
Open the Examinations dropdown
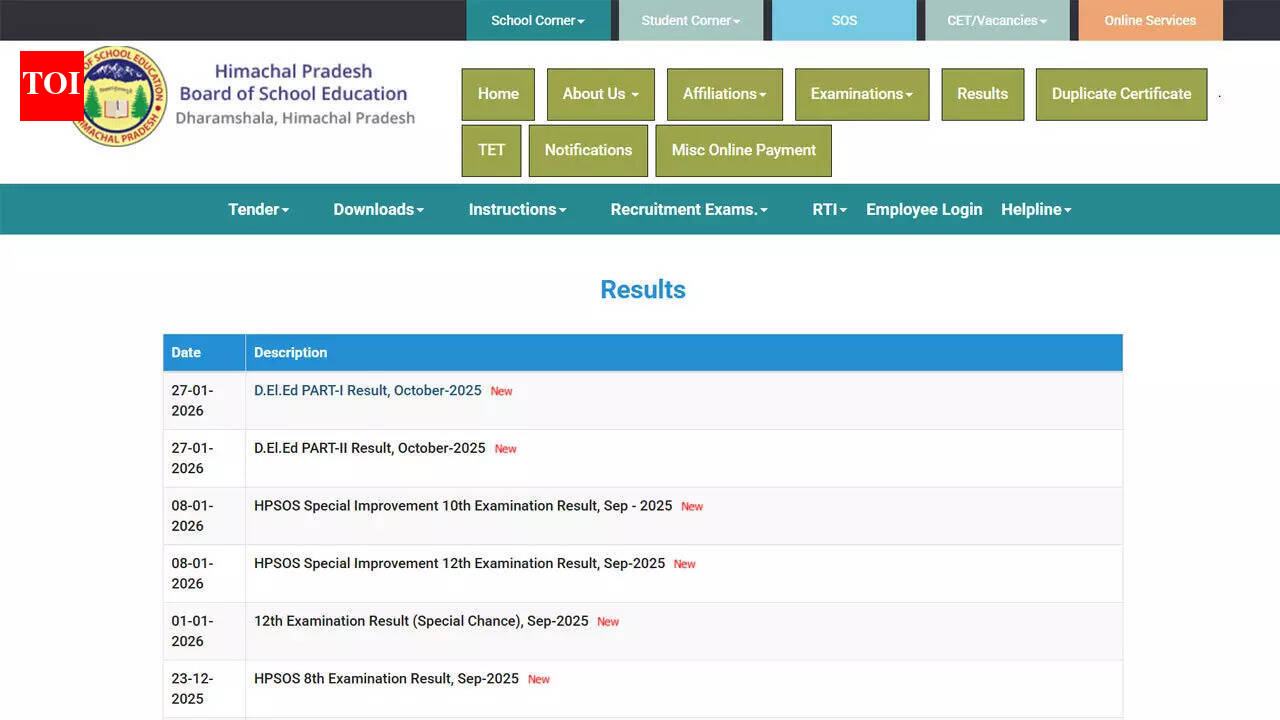(861, 94)
